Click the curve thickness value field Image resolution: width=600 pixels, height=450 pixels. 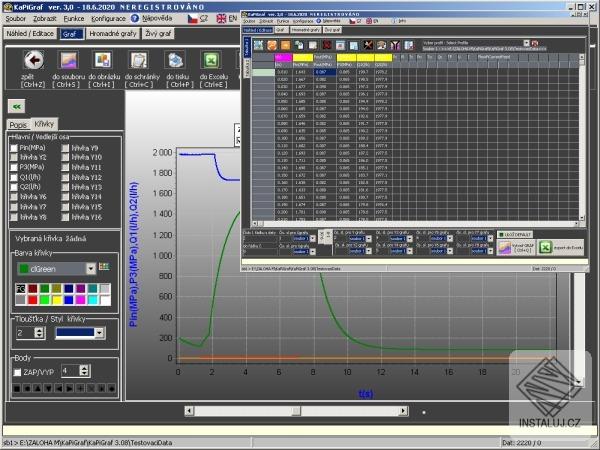[25, 333]
